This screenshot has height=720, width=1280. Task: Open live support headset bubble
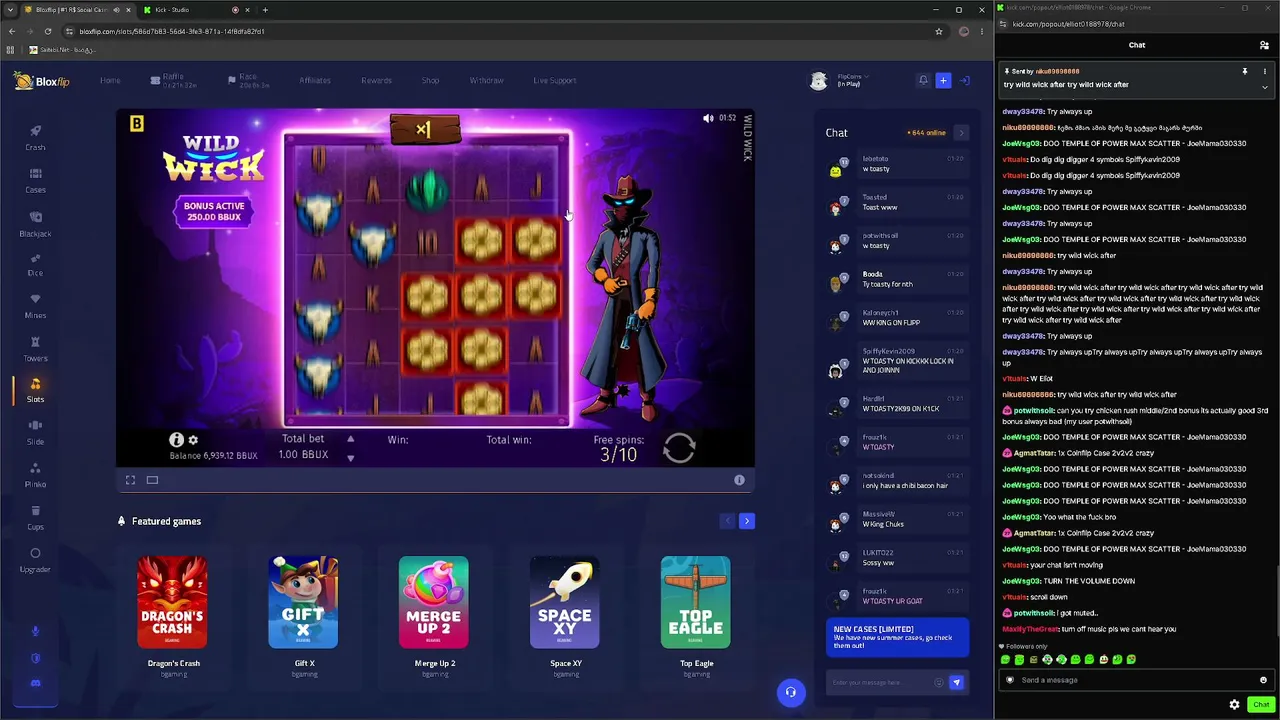(791, 692)
